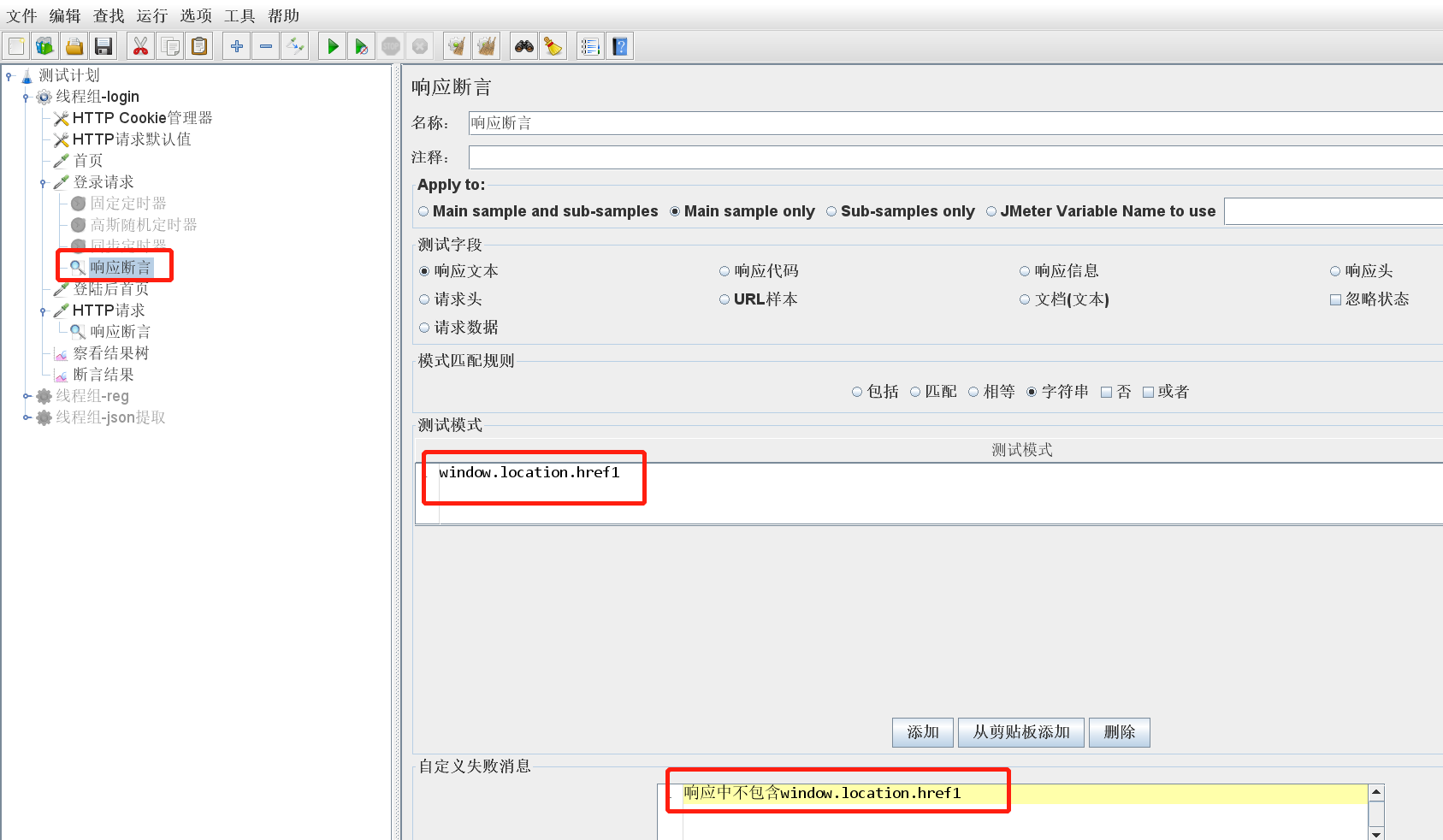Viewport: 1443px width, 840px height.
Task: Collapse the HTTP请求 node
Action: click(x=43, y=311)
